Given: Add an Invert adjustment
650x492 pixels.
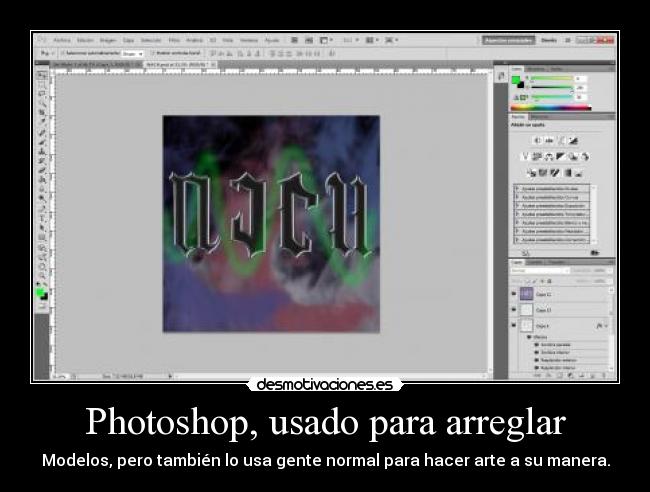Looking at the screenshot, I should (x=531, y=172).
